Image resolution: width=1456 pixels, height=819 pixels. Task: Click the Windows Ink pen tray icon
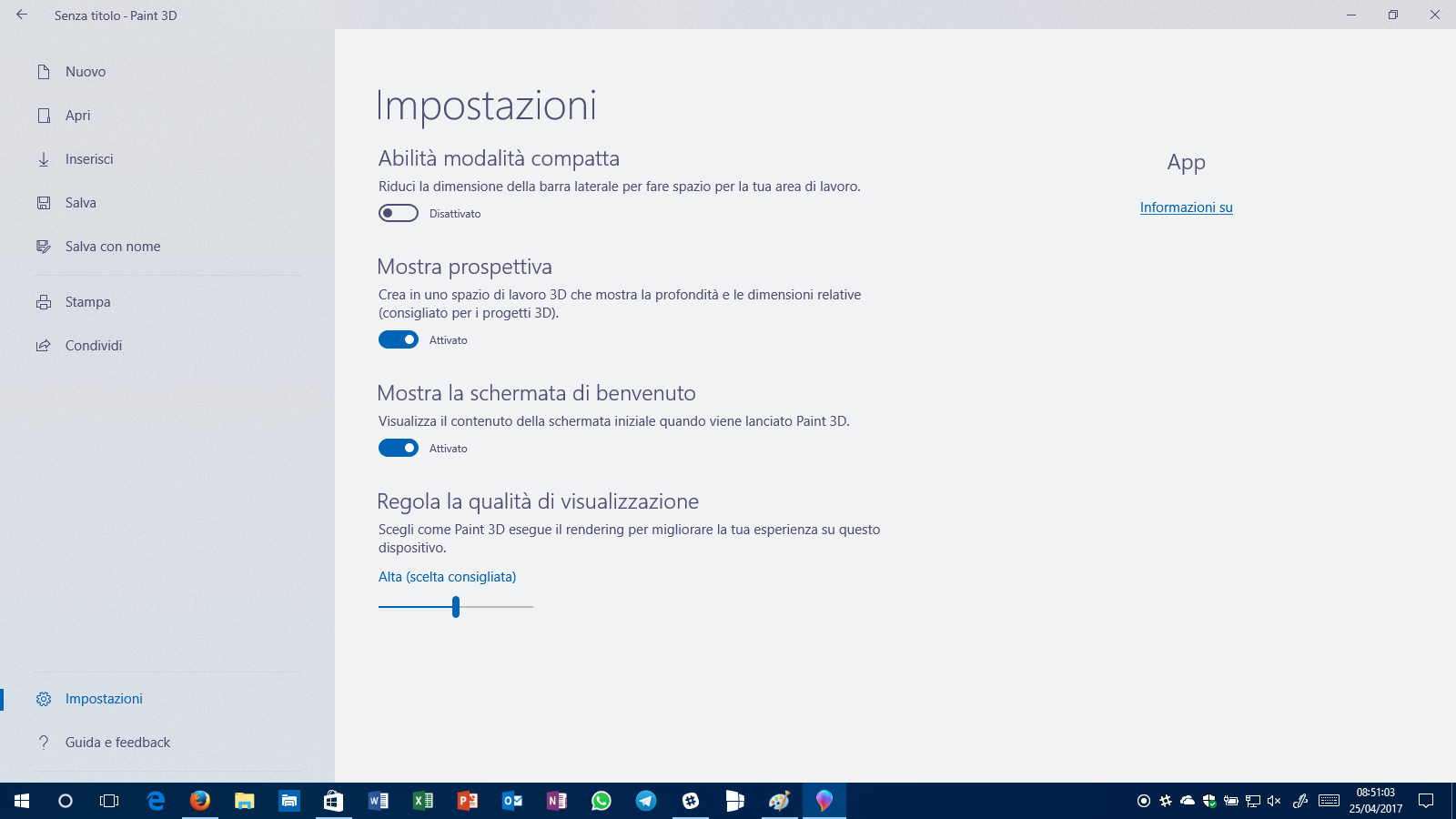point(1300,801)
